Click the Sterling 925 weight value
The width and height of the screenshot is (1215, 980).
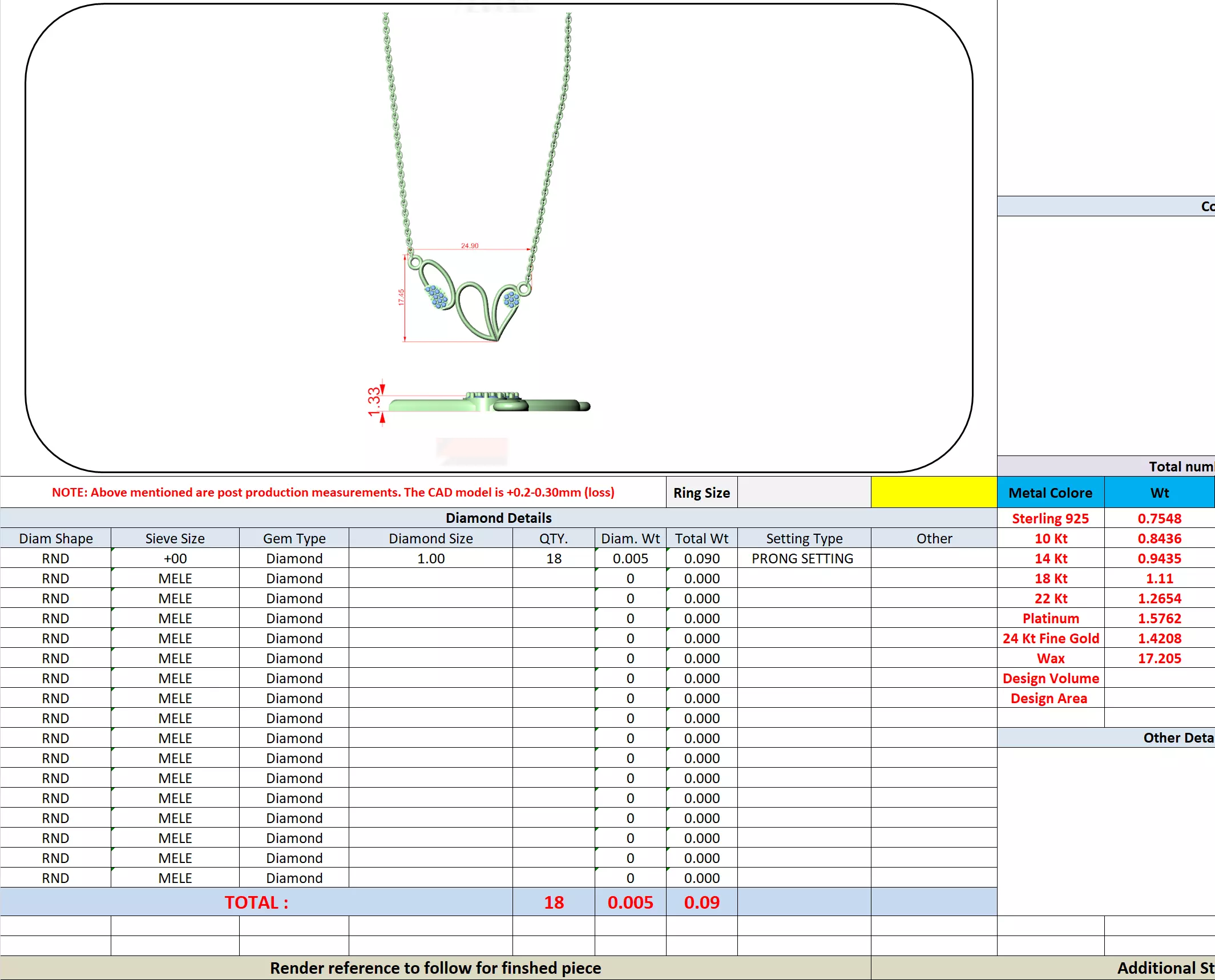1159,518
